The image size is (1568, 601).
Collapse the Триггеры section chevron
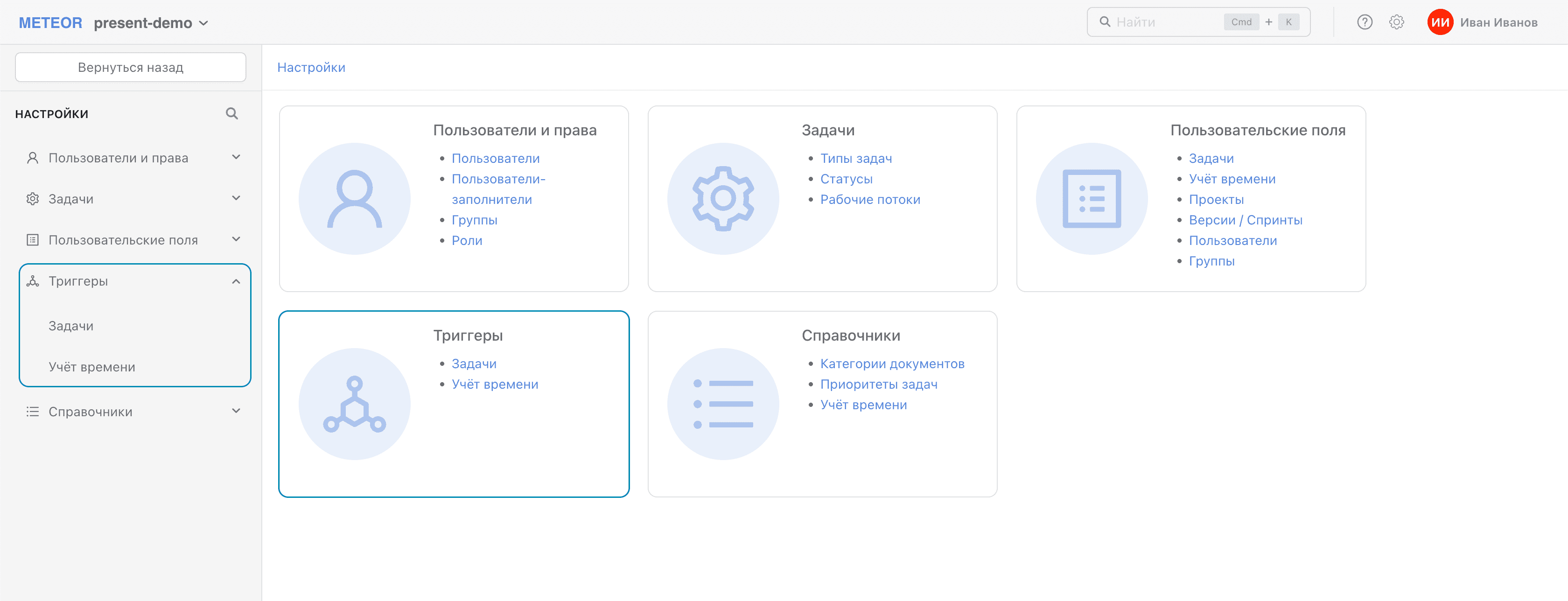click(x=236, y=281)
